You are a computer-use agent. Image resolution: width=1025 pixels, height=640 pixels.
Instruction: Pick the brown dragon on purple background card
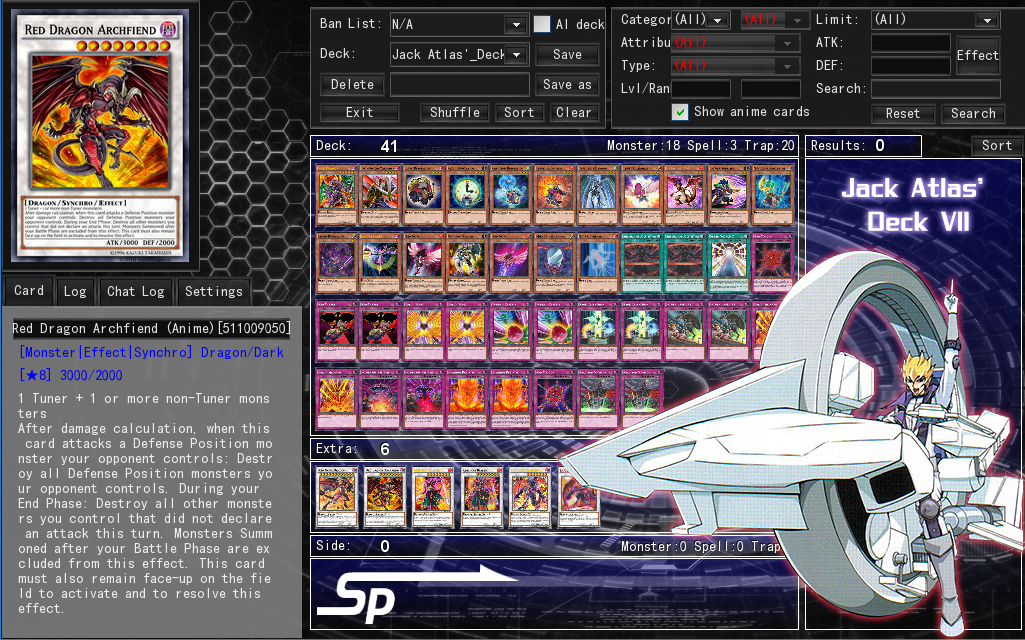point(684,195)
